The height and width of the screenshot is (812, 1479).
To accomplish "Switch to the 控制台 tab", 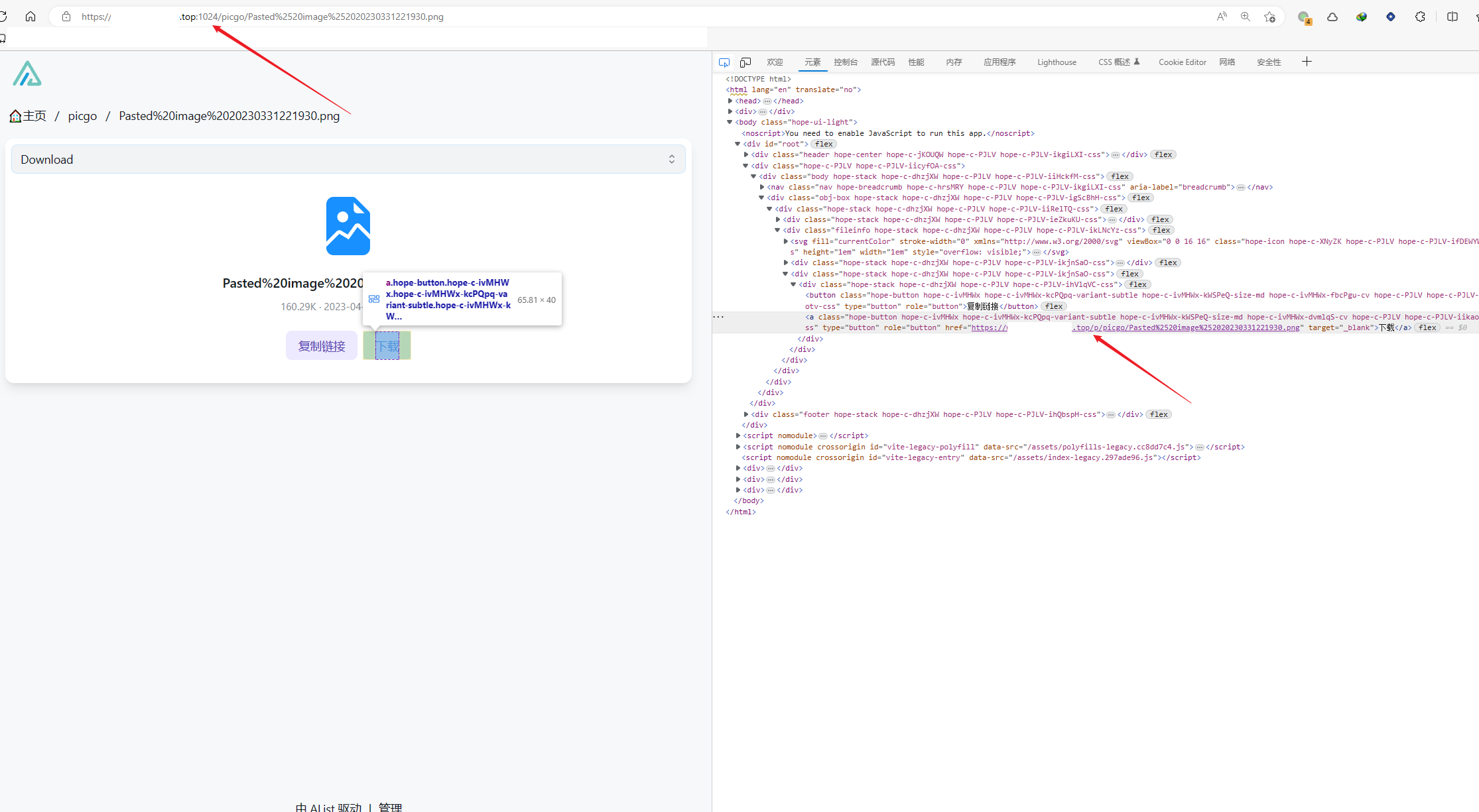I will pyautogui.click(x=846, y=62).
